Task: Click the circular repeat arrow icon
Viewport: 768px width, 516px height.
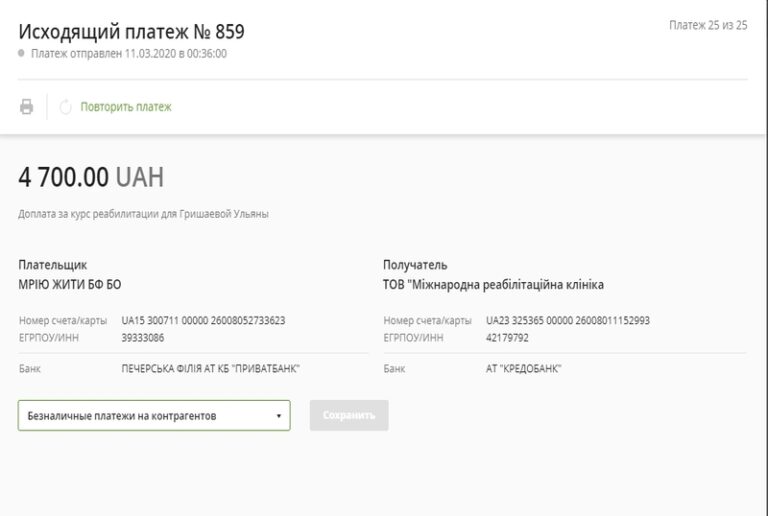Action: (x=66, y=107)
